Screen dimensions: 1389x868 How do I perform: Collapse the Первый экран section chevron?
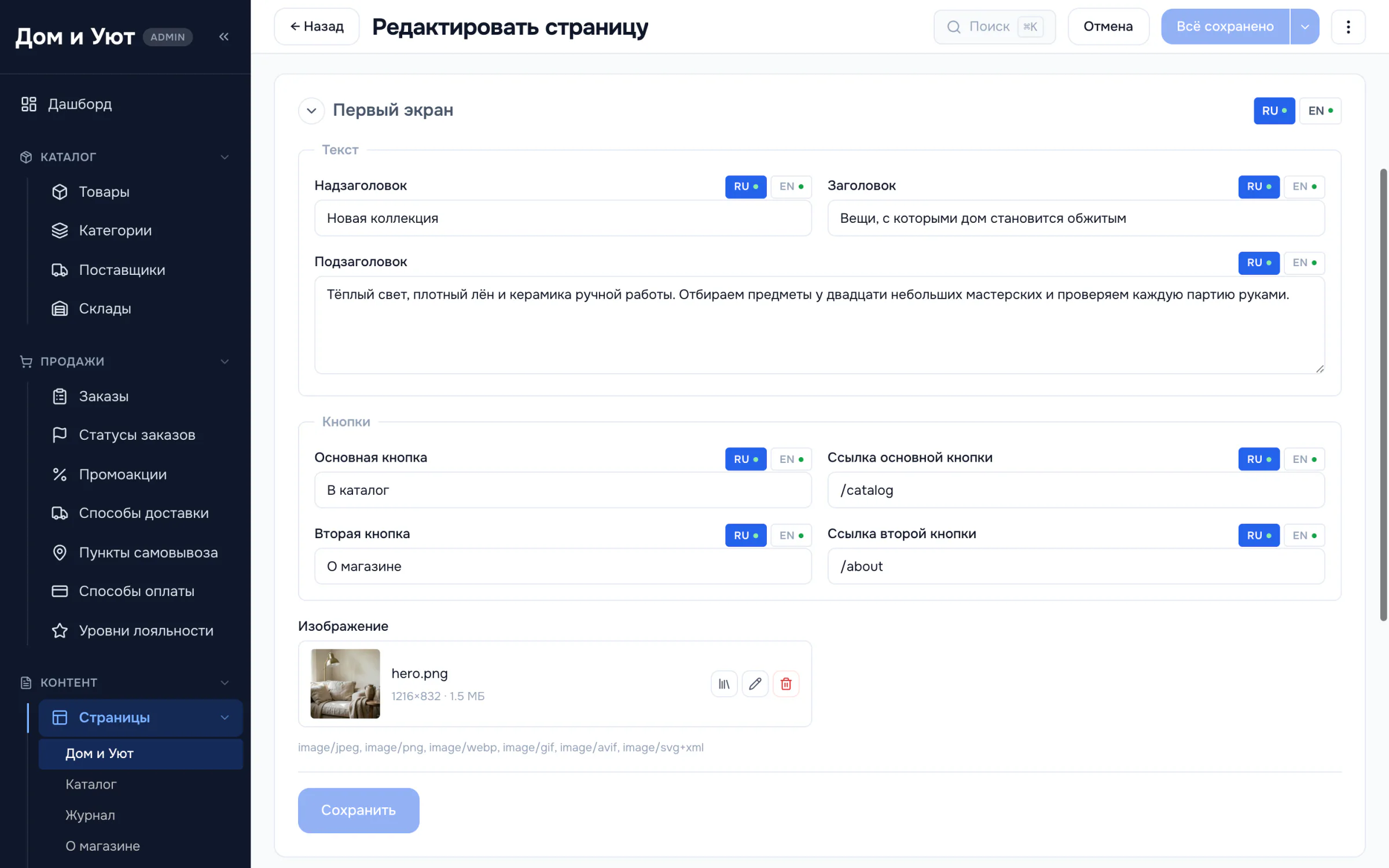[x=311, y=111]
